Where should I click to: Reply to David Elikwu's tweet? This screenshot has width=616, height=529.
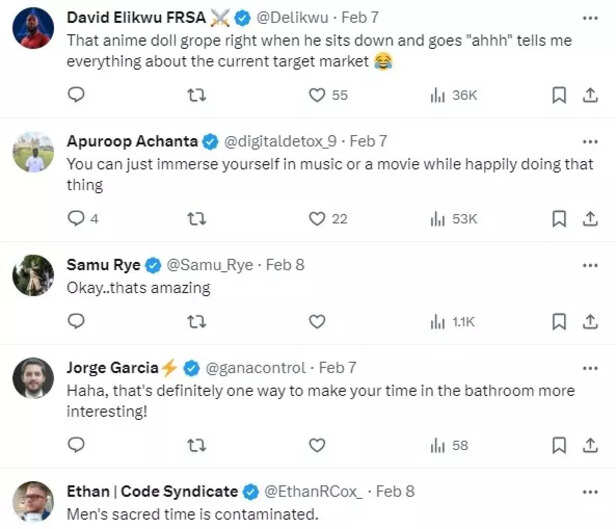click(x=77, y=95)
